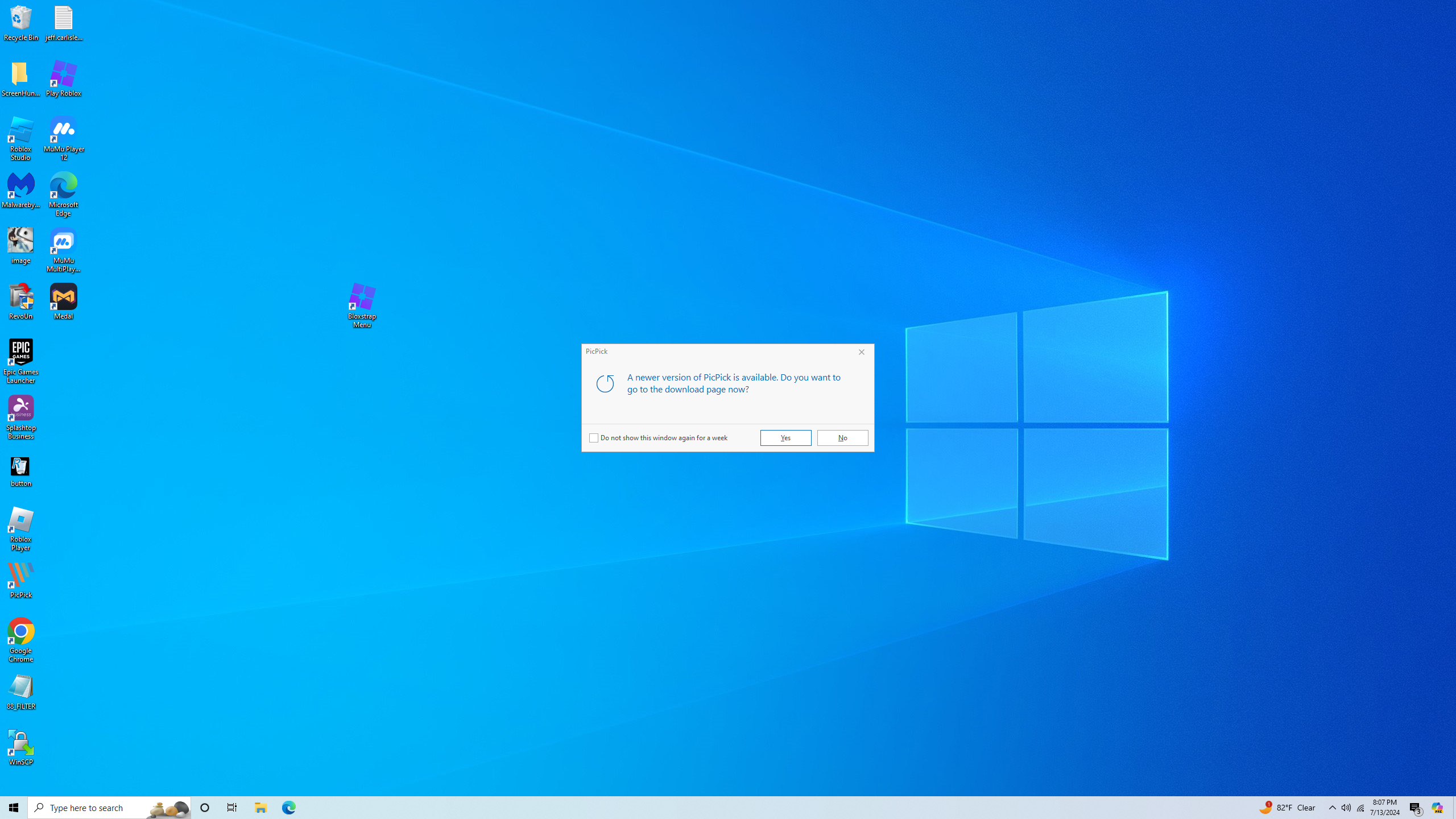Open the taskbar volume control
The width and height of the screenshot is (1456, 819).
1346,808
